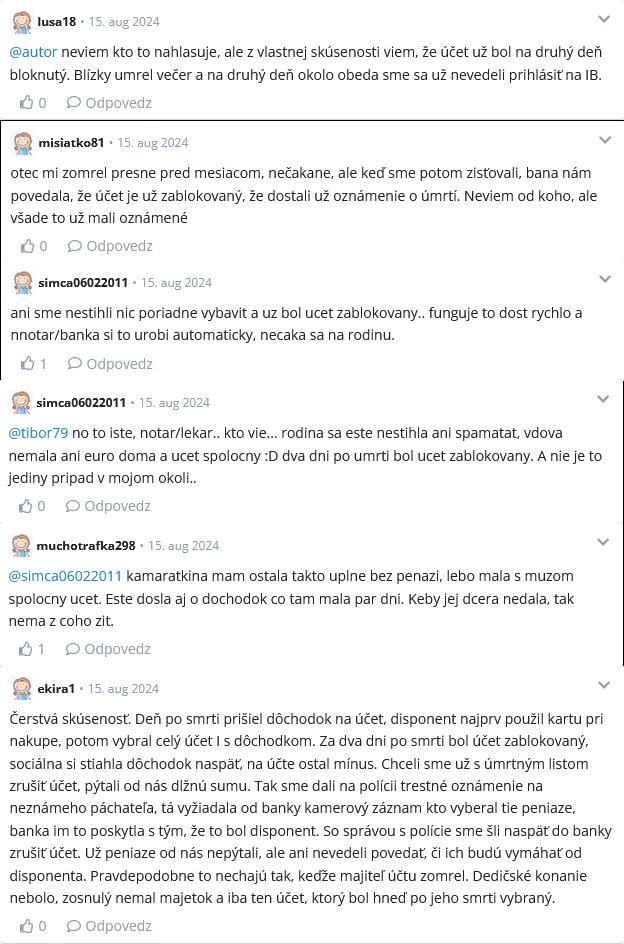Click muchotrafka298's avatar icon
Viewport: 624px width, 944px height.
coord(21,546)
